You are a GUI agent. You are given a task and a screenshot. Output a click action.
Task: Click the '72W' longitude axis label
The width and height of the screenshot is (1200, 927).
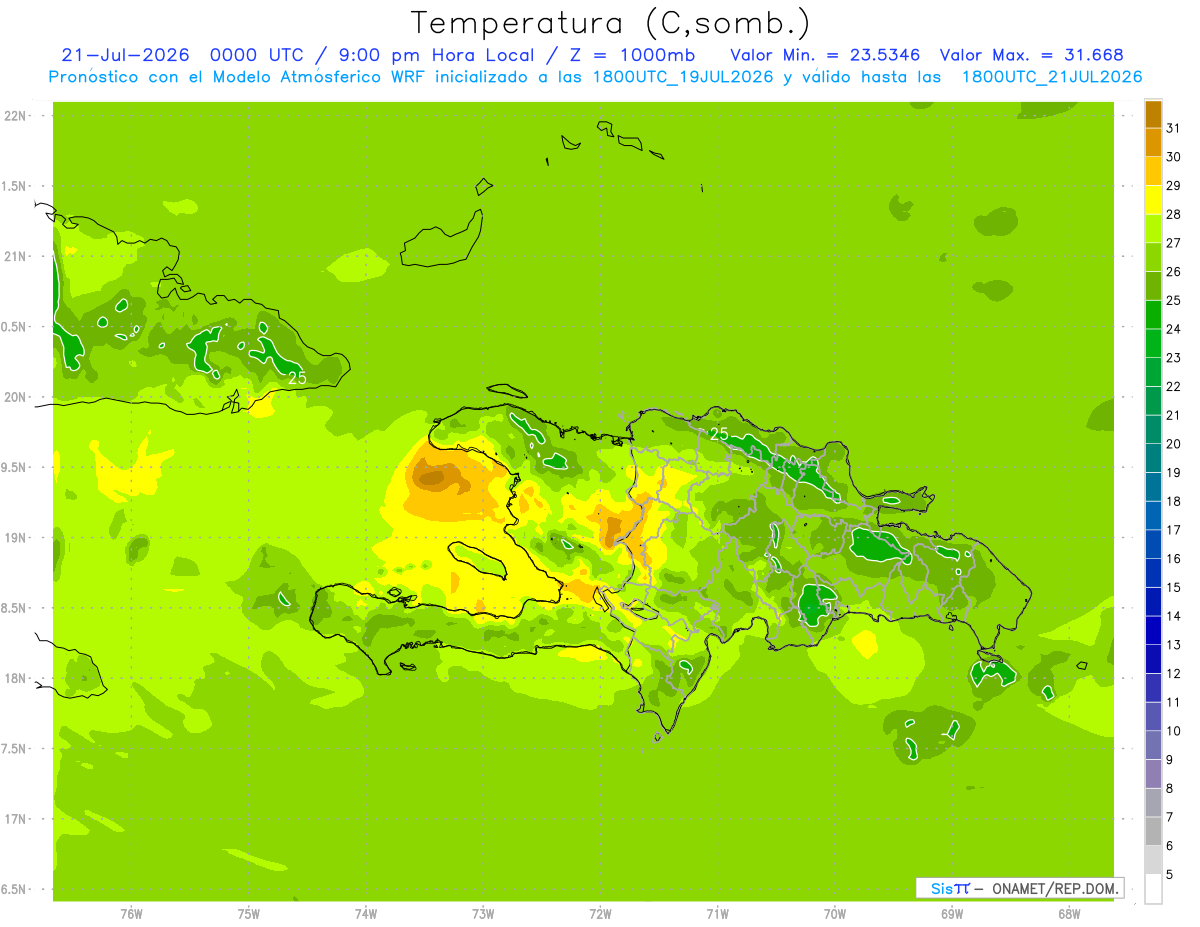point(600,914)
